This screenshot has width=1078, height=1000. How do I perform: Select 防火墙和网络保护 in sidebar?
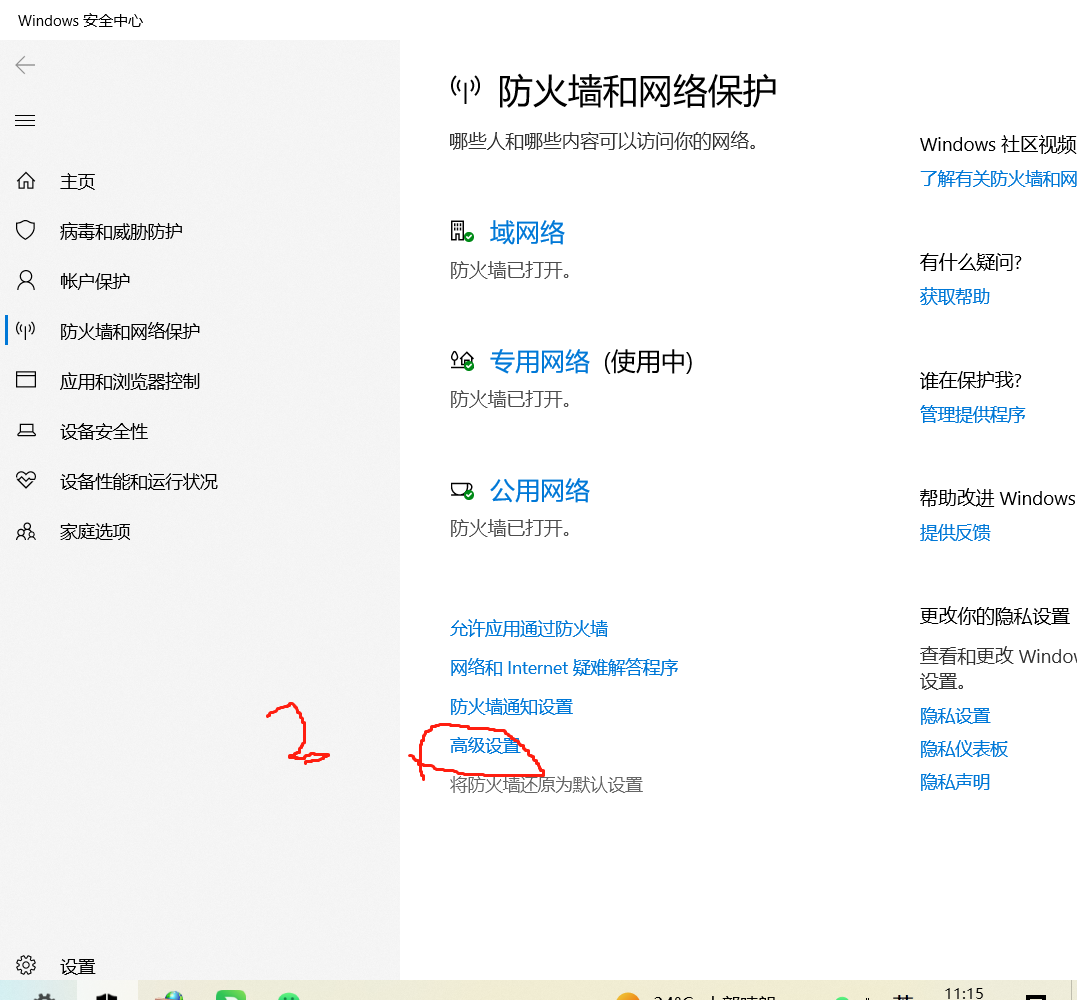(130, 332)
